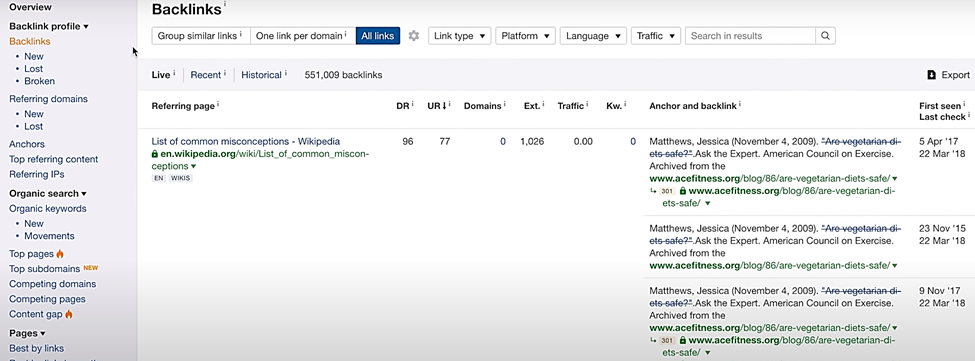Switch to the Recent backlinks tab
The width and height of the screenshot is (975, 361).
206,75
